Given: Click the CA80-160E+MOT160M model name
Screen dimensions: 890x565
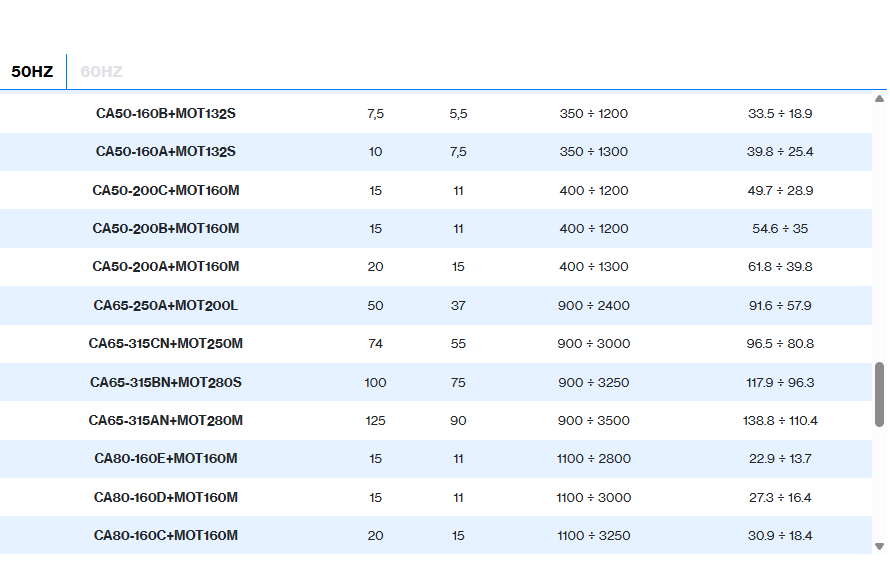Looking at the screenshot, I should (x=166, y=459).
